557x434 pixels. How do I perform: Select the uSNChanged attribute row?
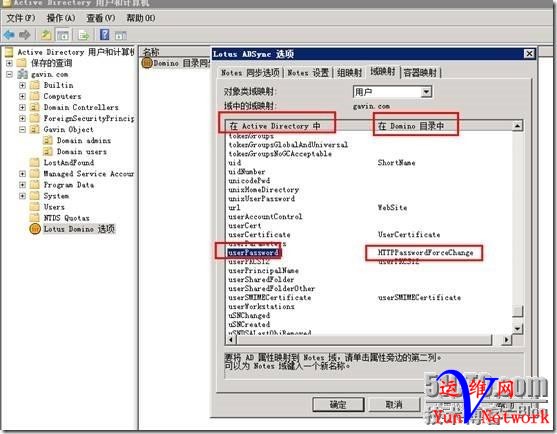tap(249, 315)
